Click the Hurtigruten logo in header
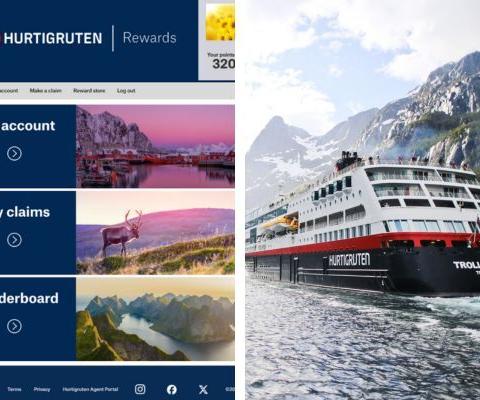 coord(51,38)
